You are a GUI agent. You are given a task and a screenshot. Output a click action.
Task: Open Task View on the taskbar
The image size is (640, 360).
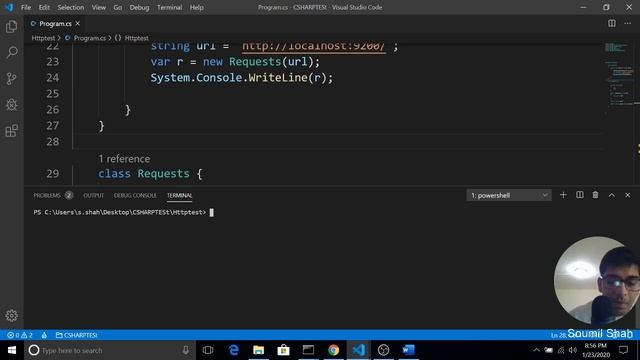coord(208,350)
